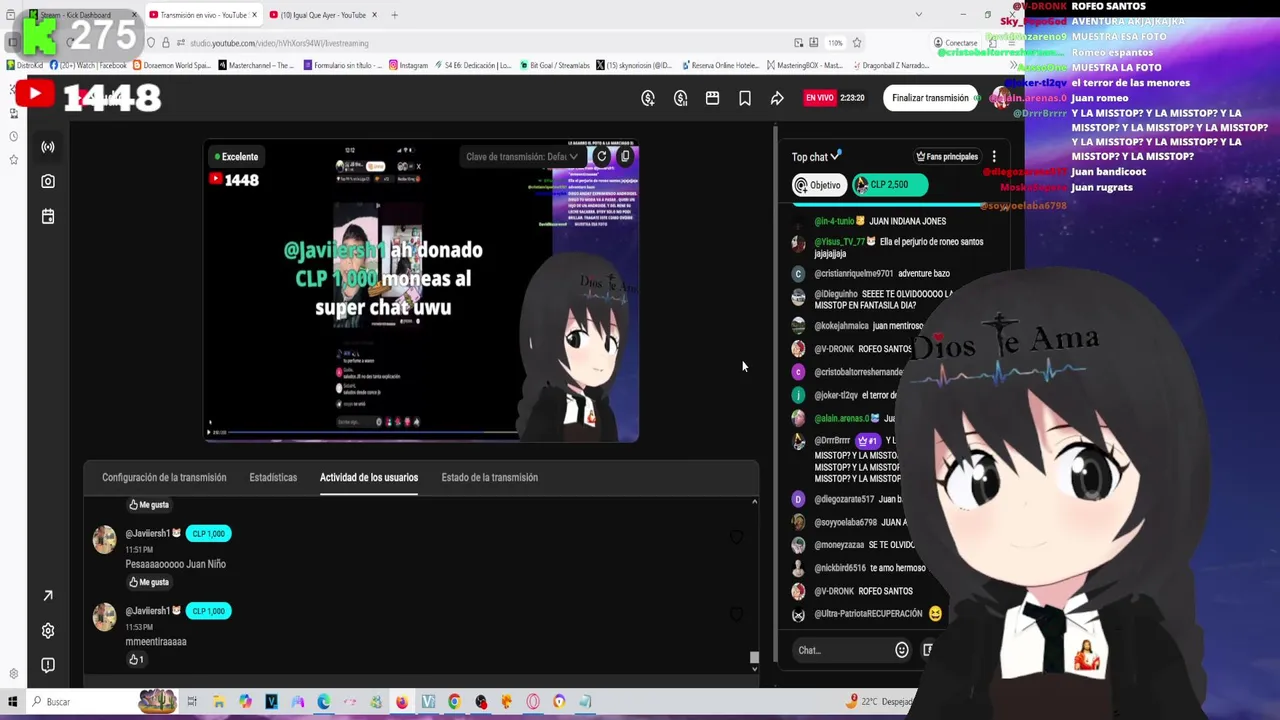Click the share arrow icon in header
1280x720 pixels.
[x=777, y=98]
